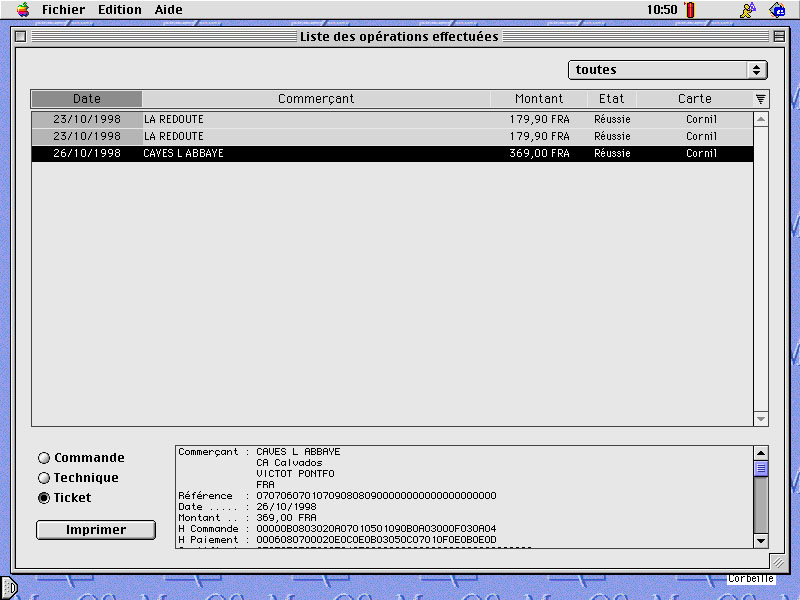Click the sort order icon beside Carte
This screenshot has height=600, width=800.
pos(761,99)
